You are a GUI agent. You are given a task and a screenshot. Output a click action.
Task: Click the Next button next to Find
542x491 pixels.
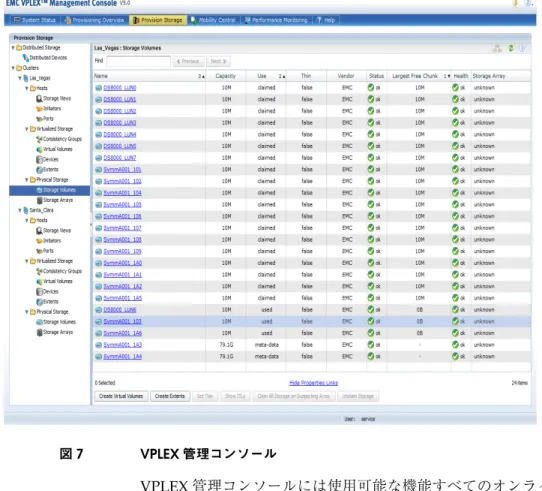[x=218, y=61]
